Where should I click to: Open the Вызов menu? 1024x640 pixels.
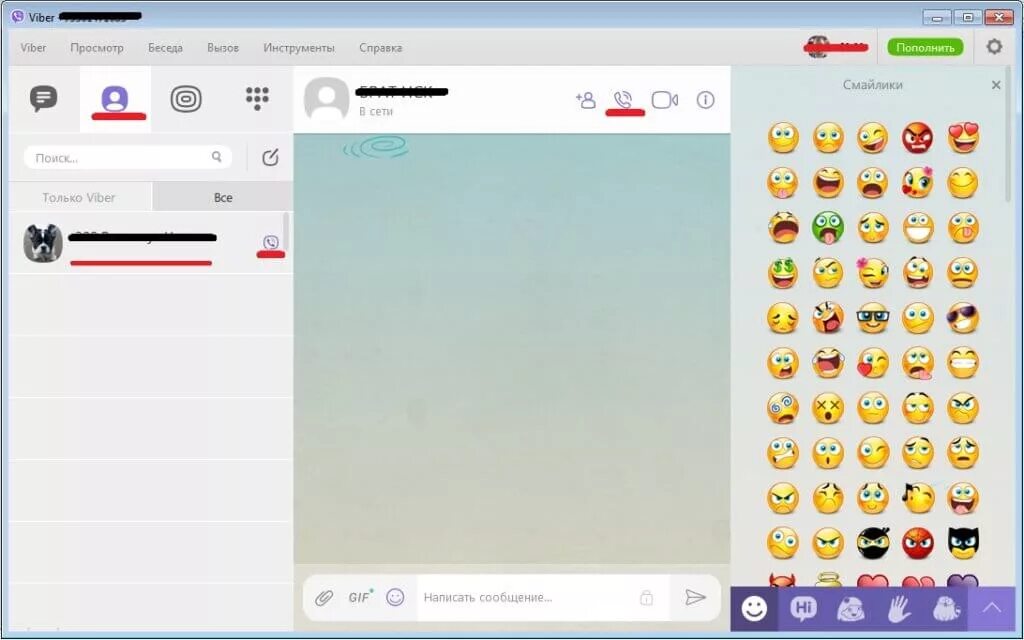[x=223, y=48]
